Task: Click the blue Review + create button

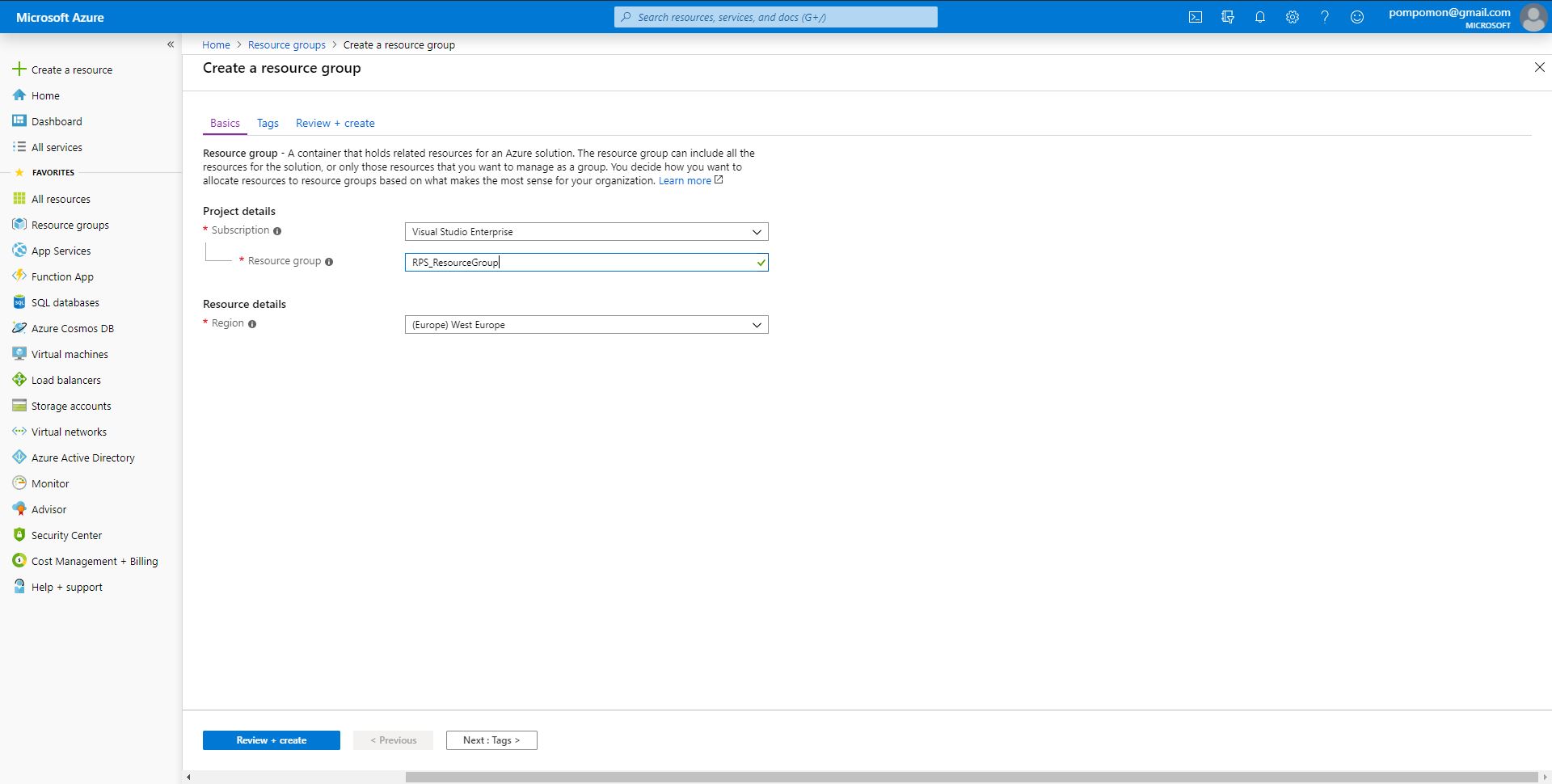Action: pyautogui.click(x=272, y=740)
